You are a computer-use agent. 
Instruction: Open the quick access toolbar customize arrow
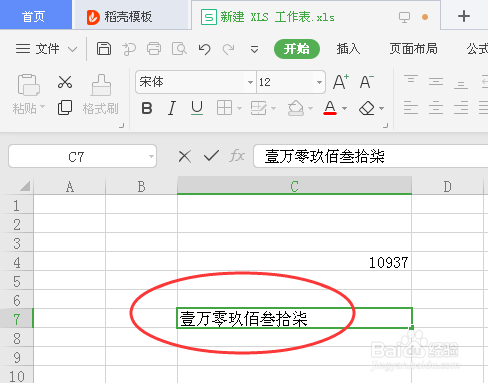[254, 50]
